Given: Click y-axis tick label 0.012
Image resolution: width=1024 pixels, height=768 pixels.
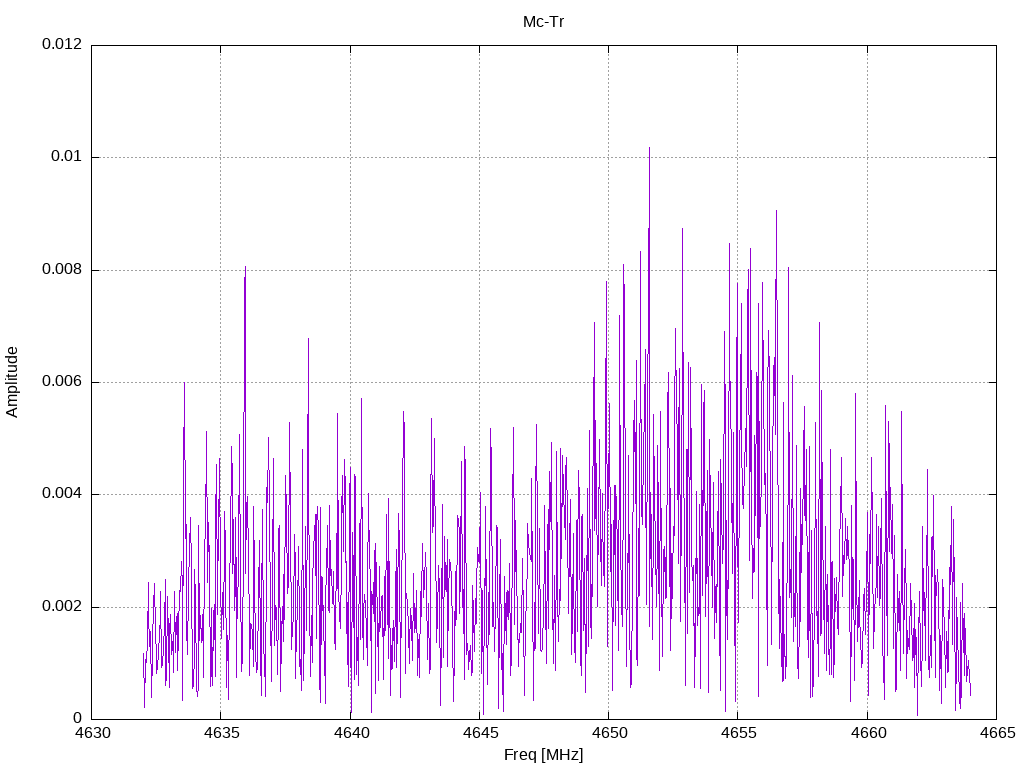Looking at the screenshot, I should pyautogui.click(x=62, y=44).
